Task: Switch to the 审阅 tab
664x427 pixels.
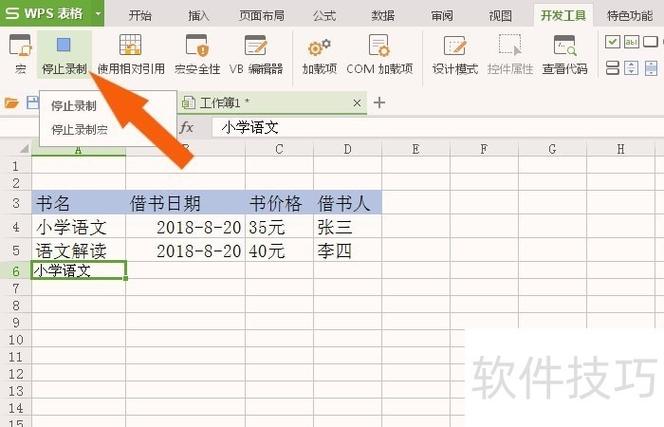Action: click(442, 16)
